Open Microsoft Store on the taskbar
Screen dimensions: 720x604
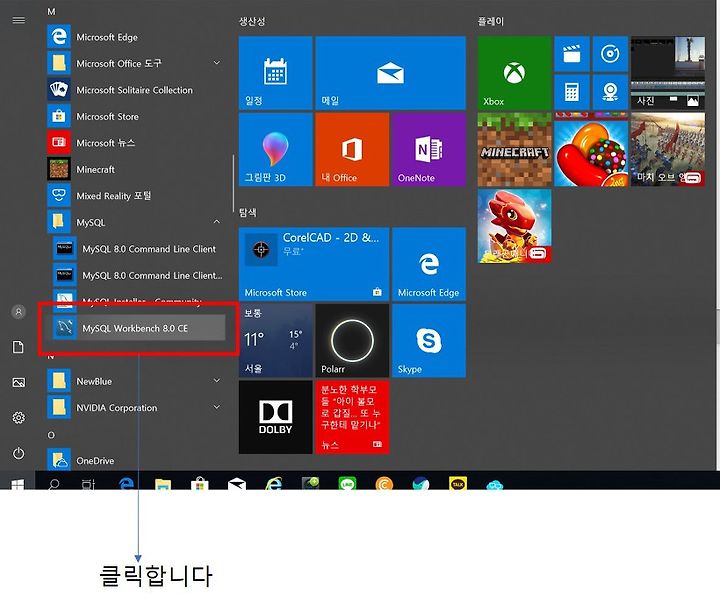200,484
